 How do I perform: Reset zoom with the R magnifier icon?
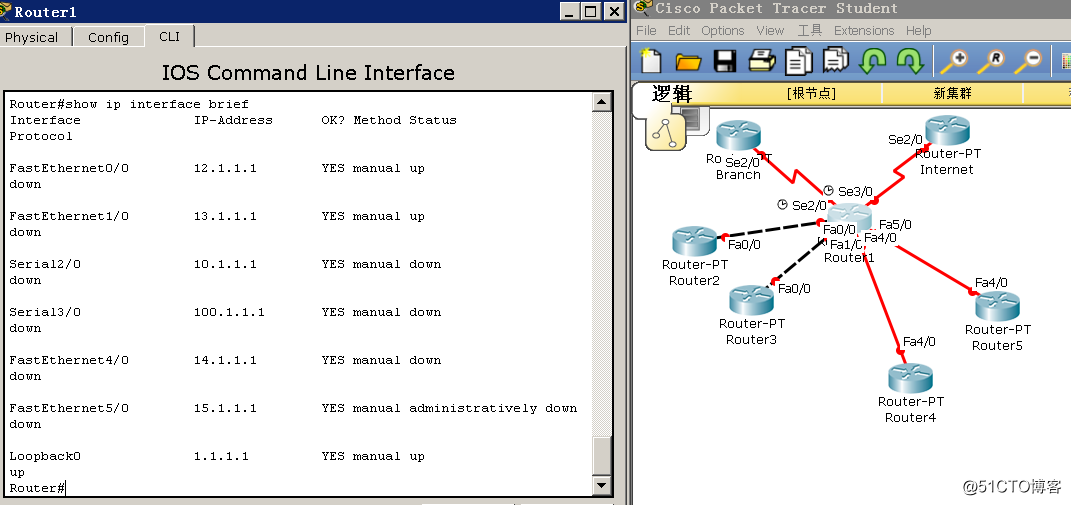click(991, 61)
